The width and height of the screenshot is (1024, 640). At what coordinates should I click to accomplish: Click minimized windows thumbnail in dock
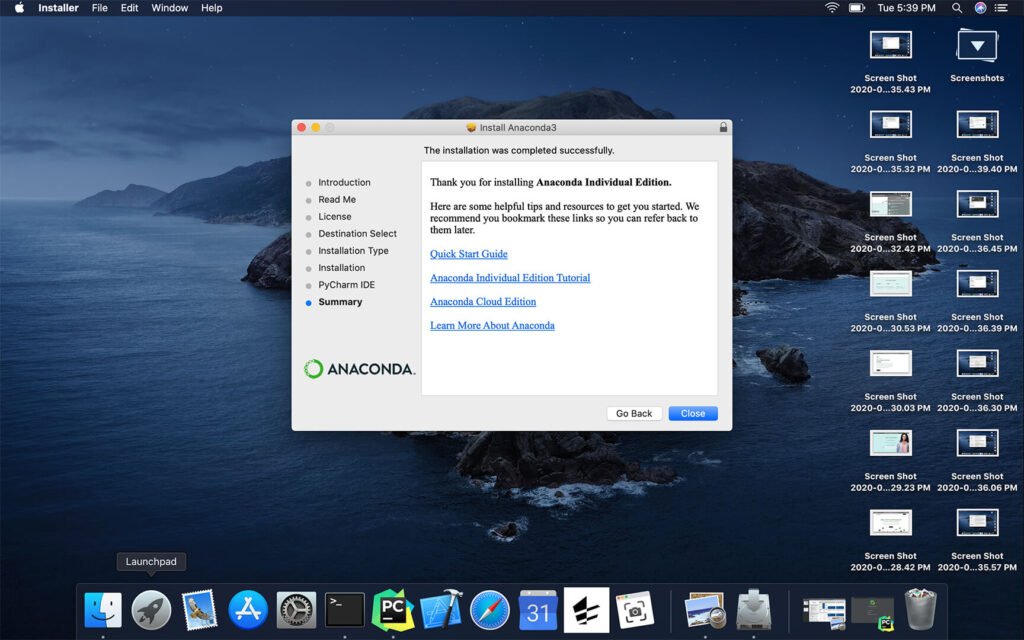[x=824, y=613]
